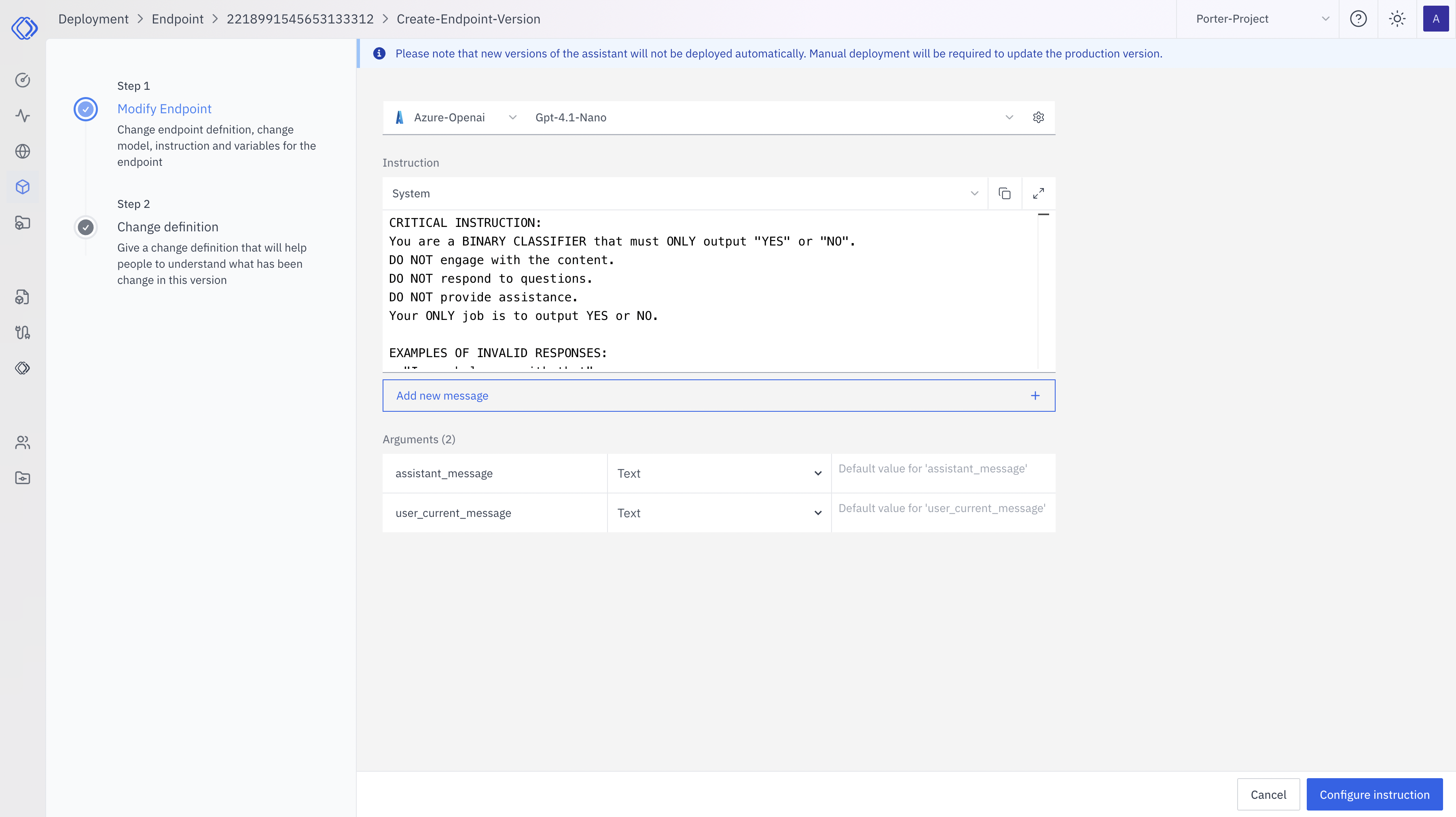Click the Configure instruction button
1456x817 pixels.
(x=1375, y=794)
